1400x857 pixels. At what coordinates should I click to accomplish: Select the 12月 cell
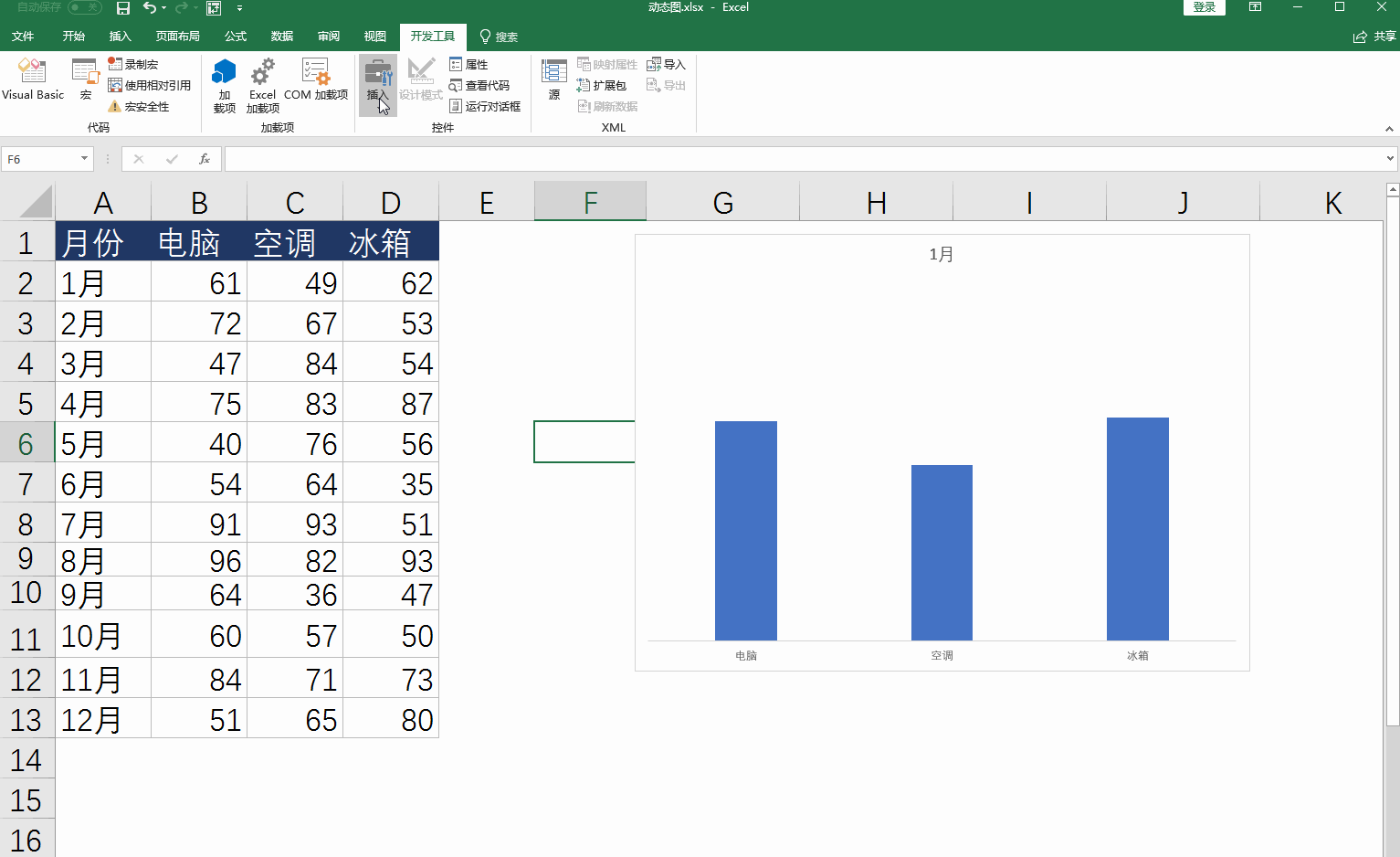click(103, 719)
